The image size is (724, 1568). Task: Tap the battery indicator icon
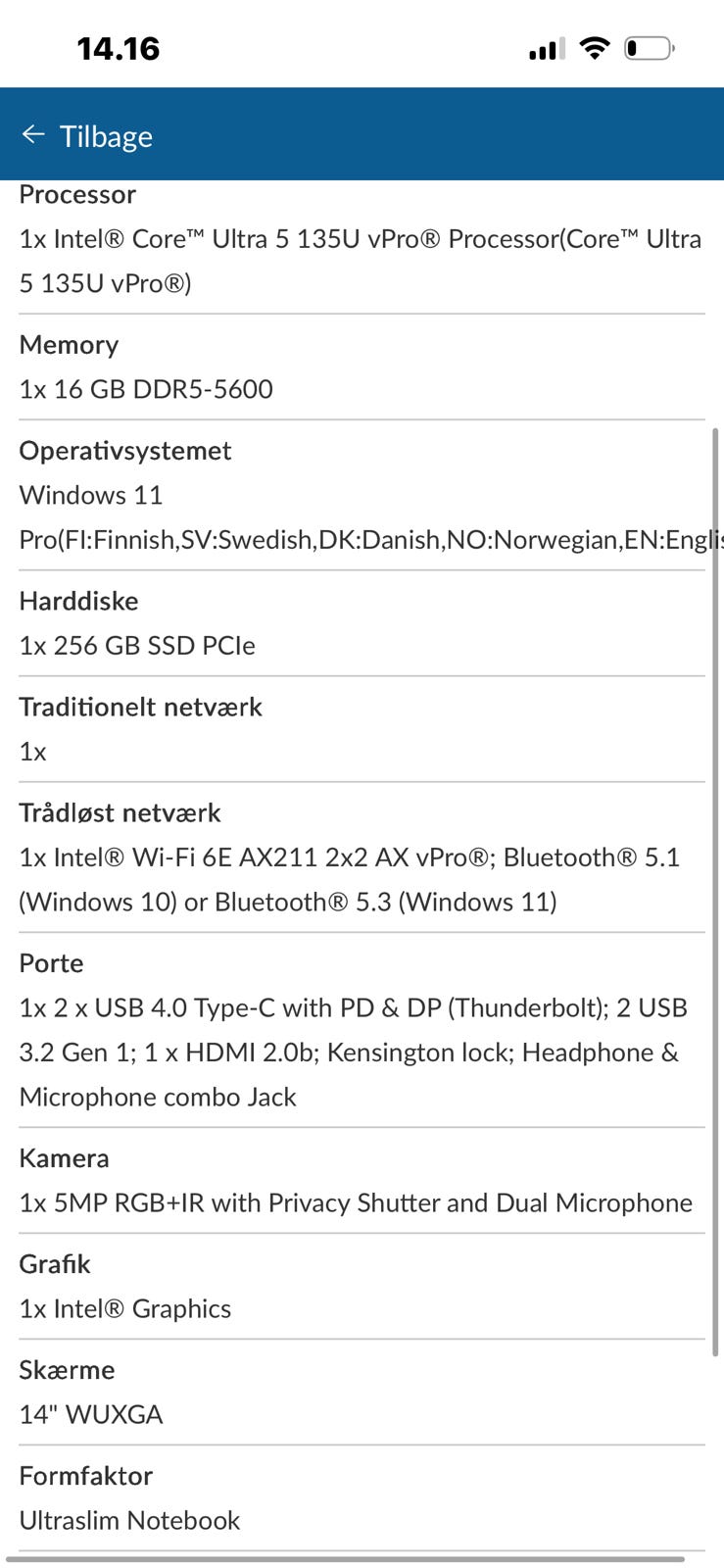point(649,48)
